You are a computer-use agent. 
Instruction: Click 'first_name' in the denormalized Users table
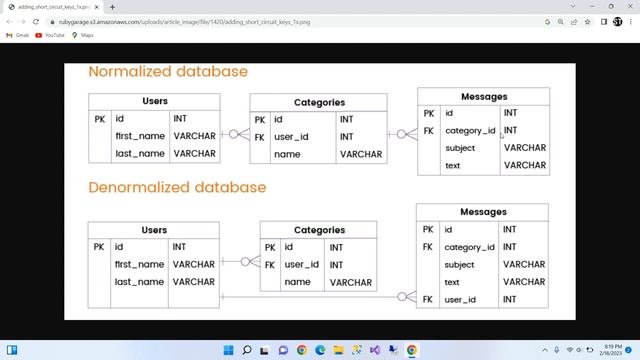(139, 264)
